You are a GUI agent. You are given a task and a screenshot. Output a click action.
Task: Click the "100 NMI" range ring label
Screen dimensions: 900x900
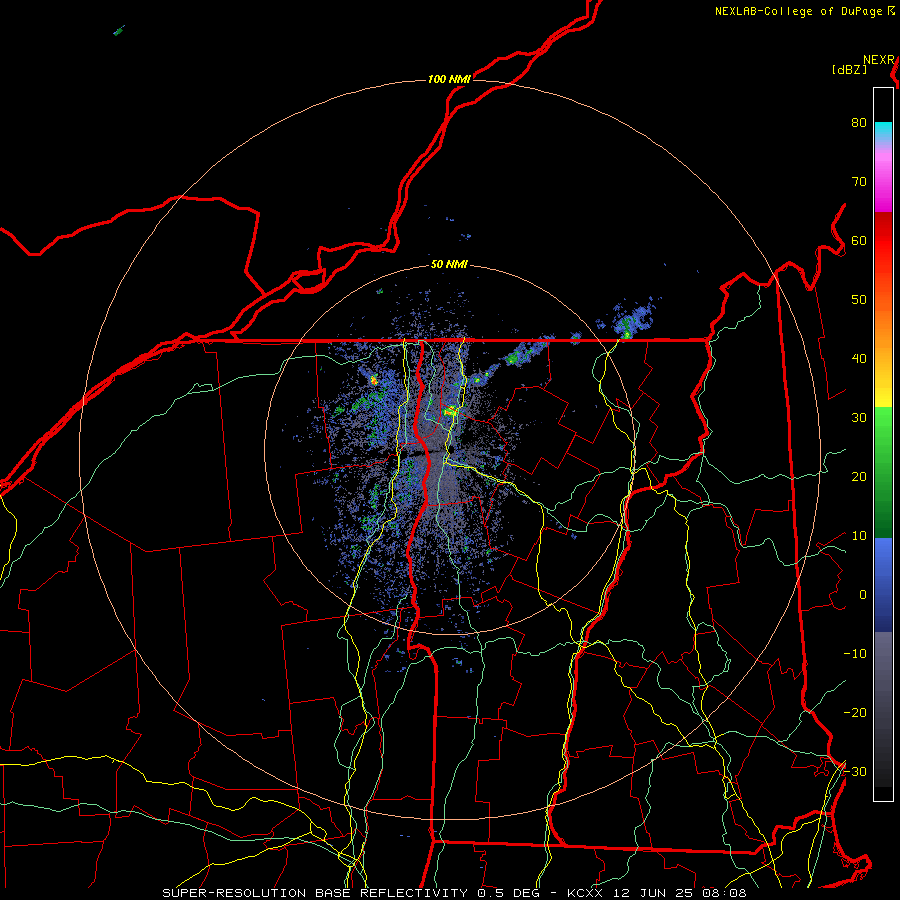click(x=449, y=79)
